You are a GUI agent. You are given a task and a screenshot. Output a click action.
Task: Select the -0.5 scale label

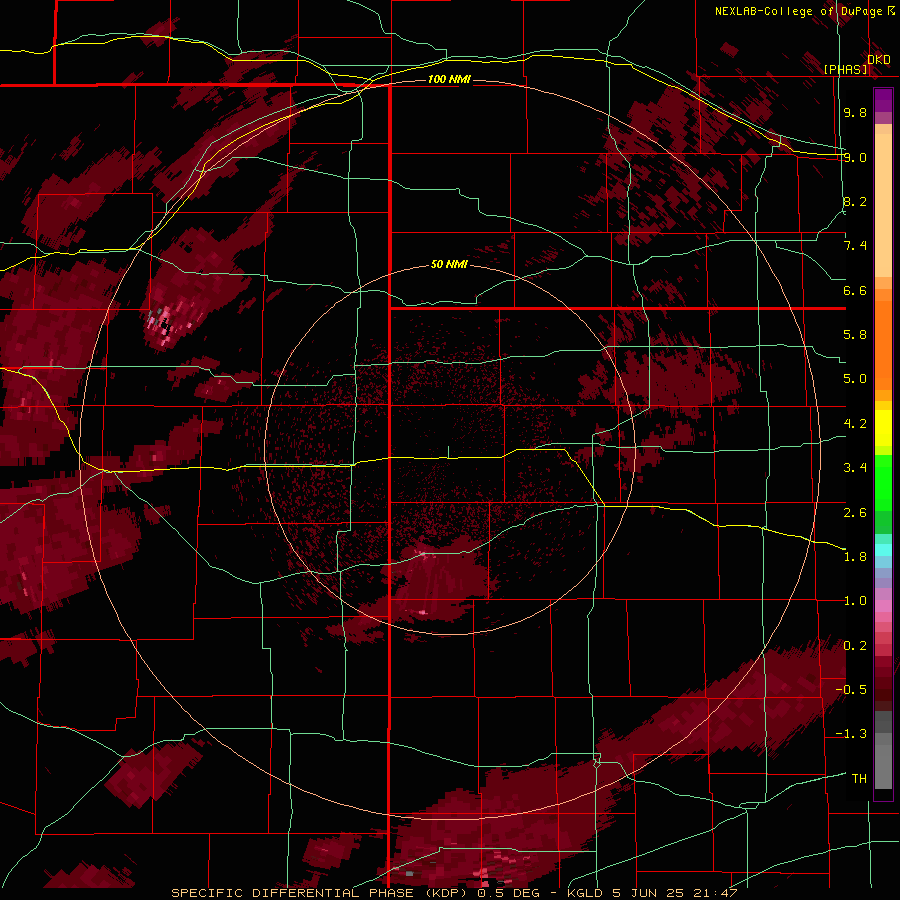[x=851, y=690]
